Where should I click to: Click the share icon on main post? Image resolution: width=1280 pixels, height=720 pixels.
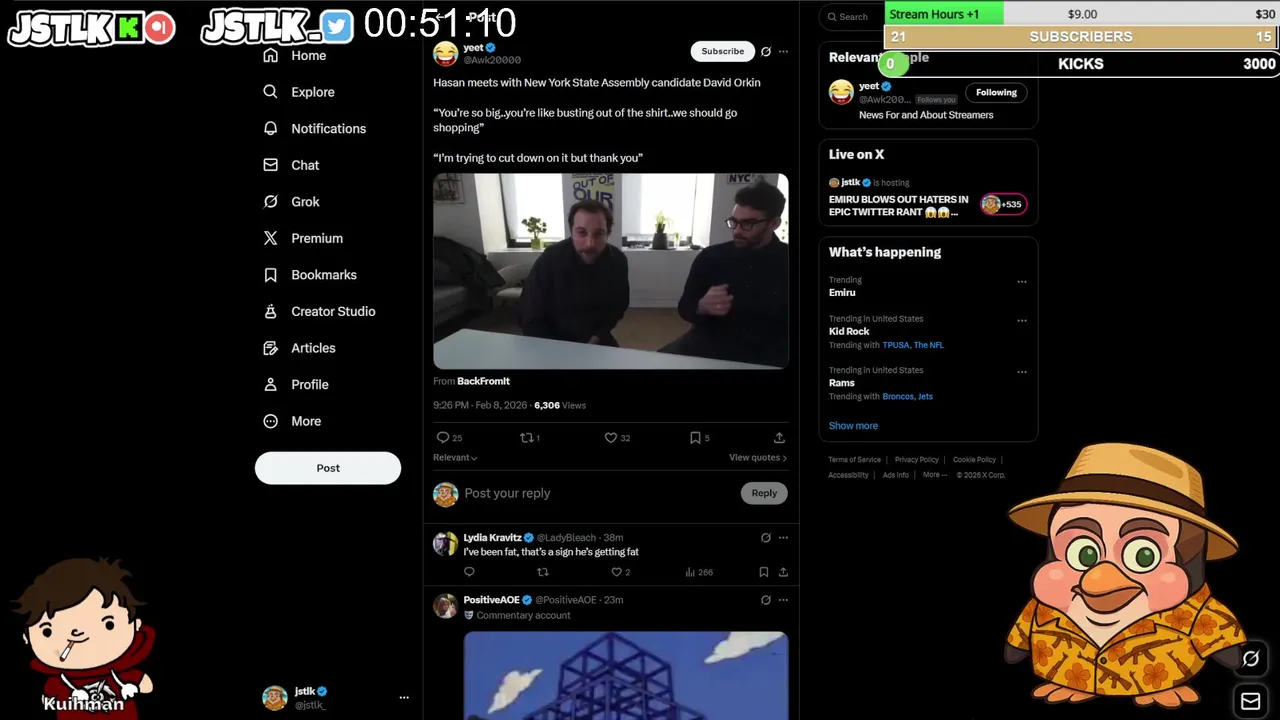(x=779, y=437)
